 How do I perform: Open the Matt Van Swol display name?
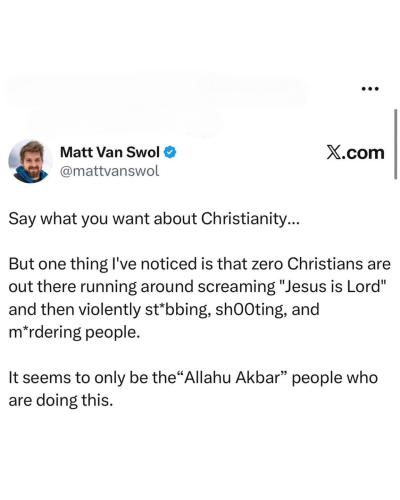[110, 153]
